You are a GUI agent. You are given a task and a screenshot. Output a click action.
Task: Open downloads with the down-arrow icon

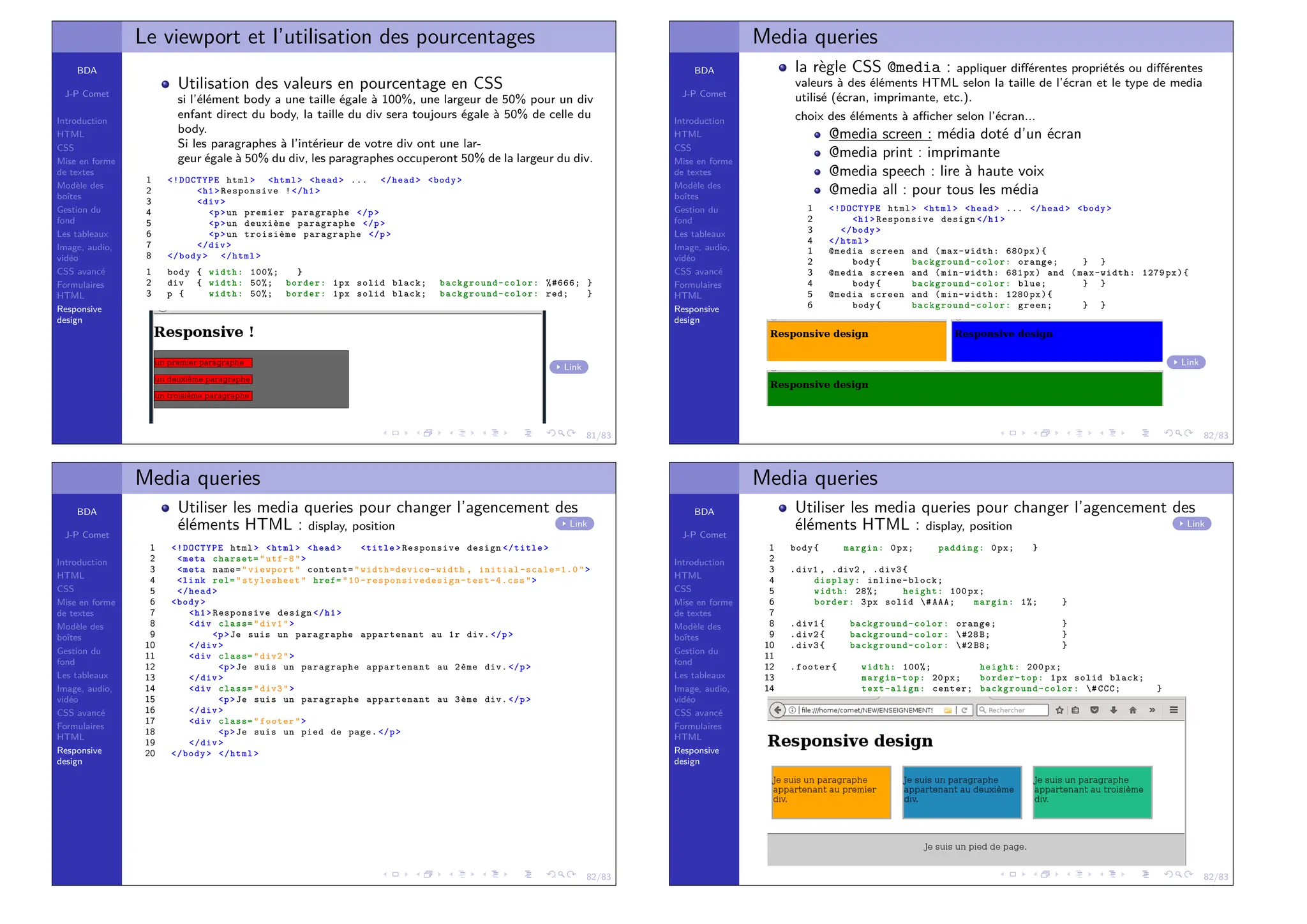click(x=1114, y=710)
